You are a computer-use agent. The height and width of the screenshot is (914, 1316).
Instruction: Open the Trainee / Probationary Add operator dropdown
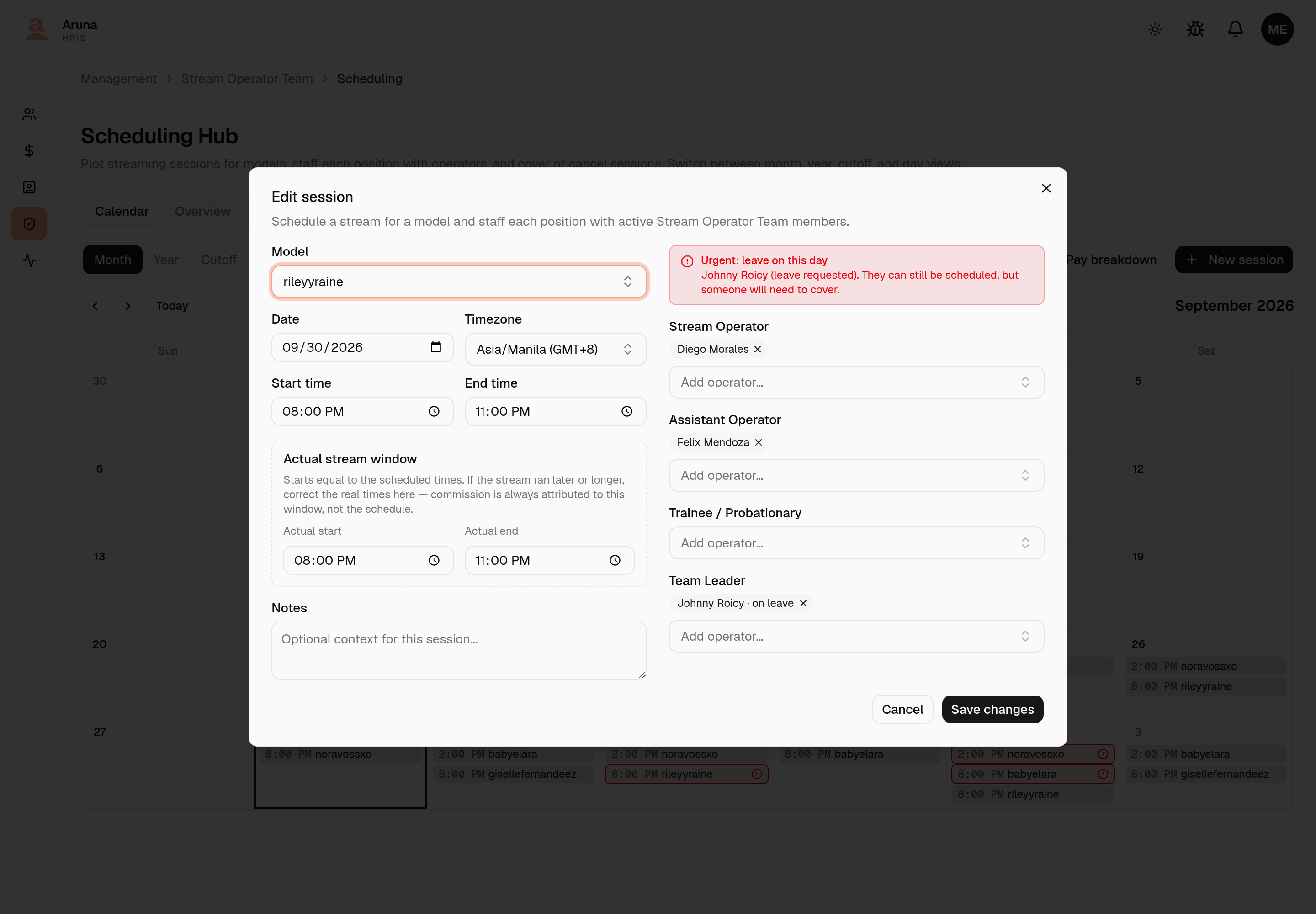(x=856, y=543)
